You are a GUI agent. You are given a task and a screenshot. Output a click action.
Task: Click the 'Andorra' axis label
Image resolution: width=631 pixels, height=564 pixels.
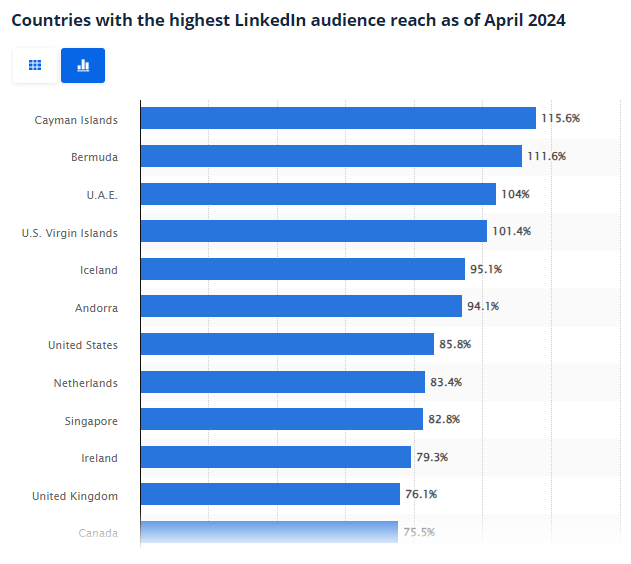pyautogui.click(x=97, y=308)
